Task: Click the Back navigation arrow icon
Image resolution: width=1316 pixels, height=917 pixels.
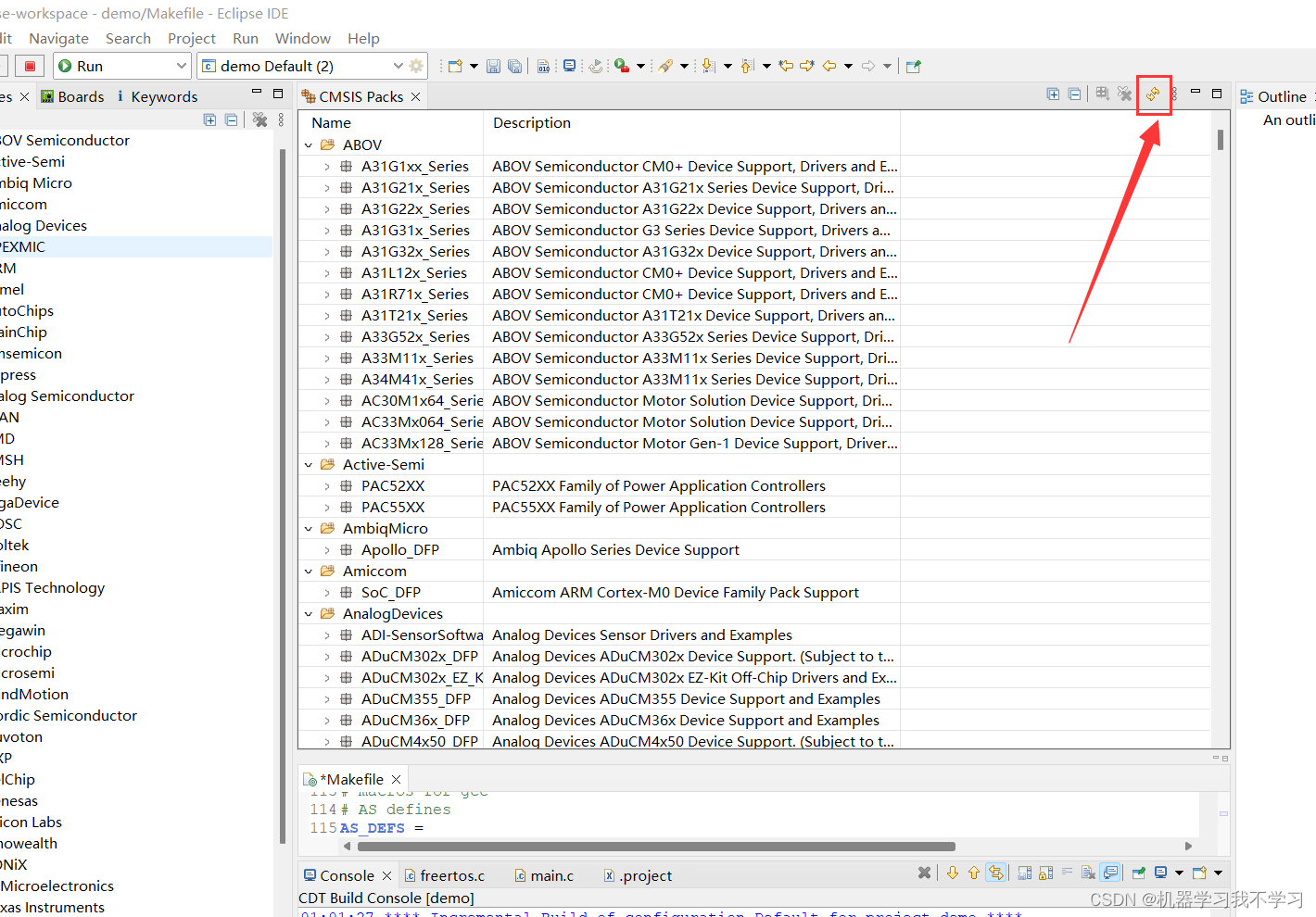Action: pyautogui.click(x=829, y=66)
